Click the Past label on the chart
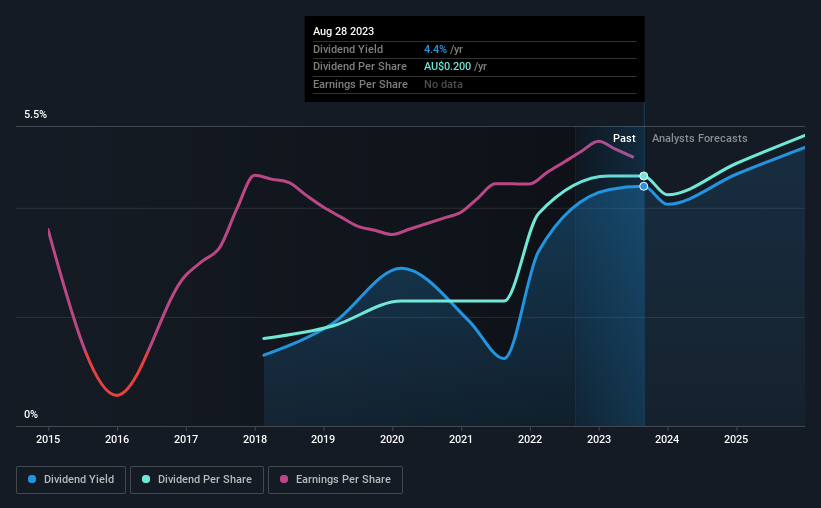The height and width of the screenshot is (508, 821). (x=624, y=138)
